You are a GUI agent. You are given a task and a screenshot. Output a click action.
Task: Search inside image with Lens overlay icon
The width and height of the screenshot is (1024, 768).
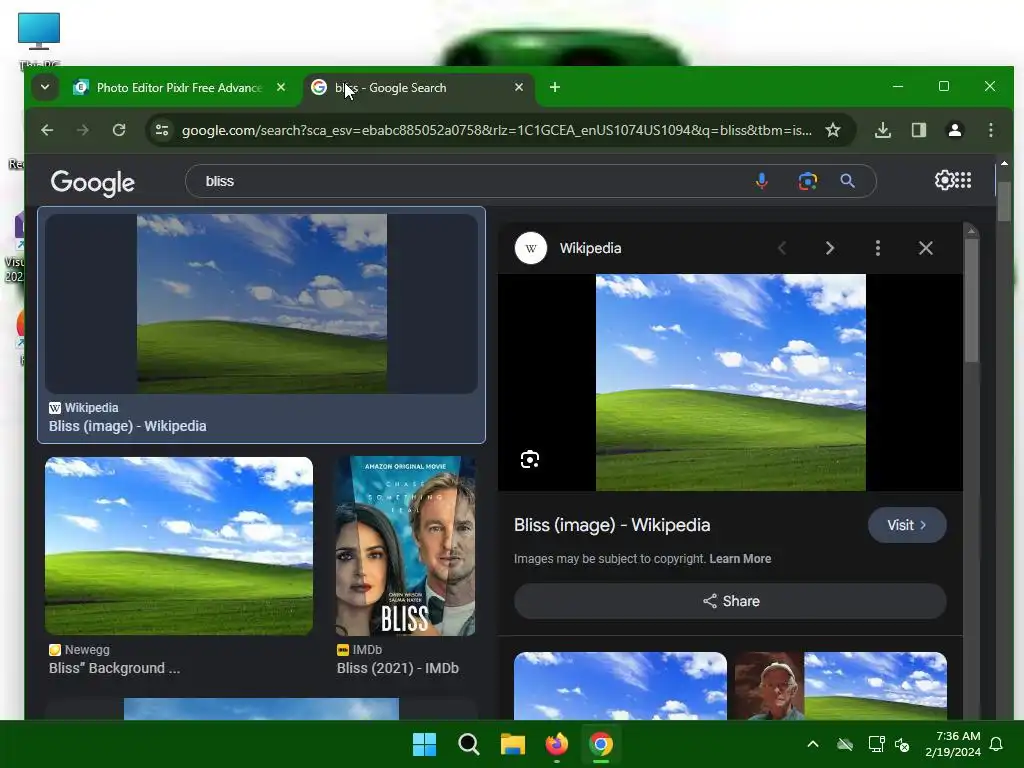click(x=530, y=459)
